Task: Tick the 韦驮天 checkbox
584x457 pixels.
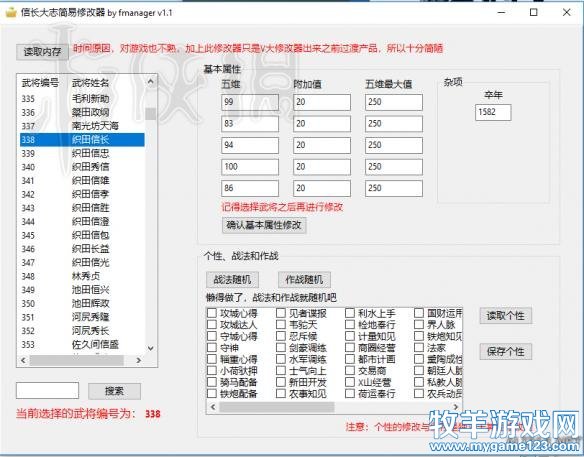Action: click(x=281, y=325)
